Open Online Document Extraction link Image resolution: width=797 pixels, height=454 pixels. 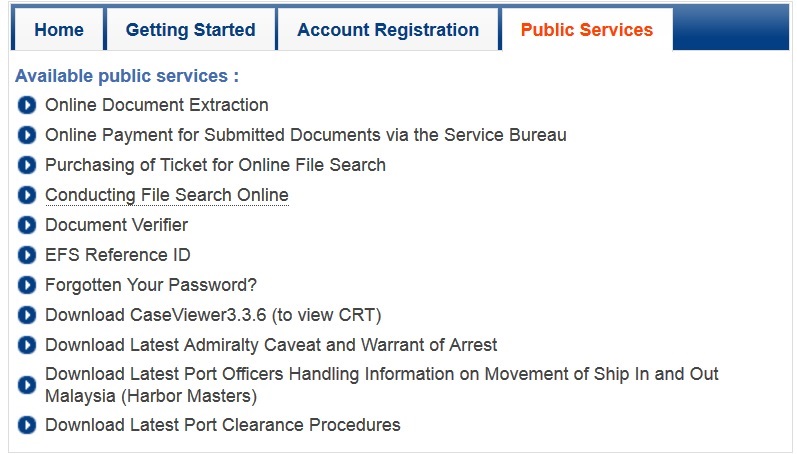(157, 105)
